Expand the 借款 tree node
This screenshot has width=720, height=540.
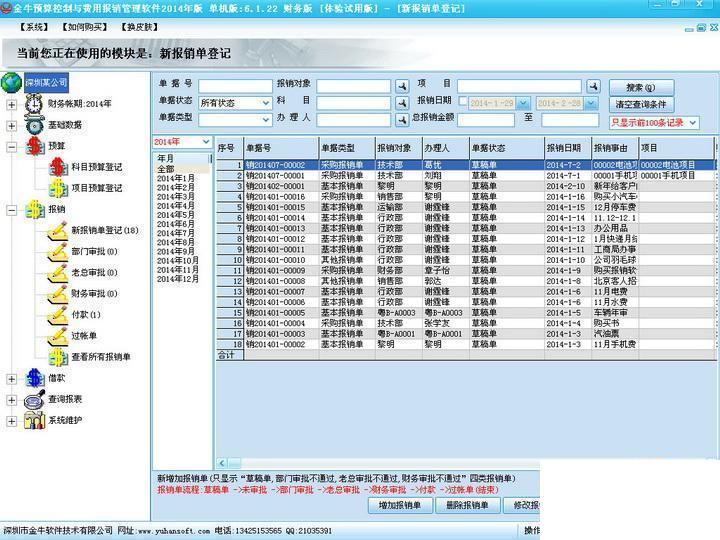11,379
